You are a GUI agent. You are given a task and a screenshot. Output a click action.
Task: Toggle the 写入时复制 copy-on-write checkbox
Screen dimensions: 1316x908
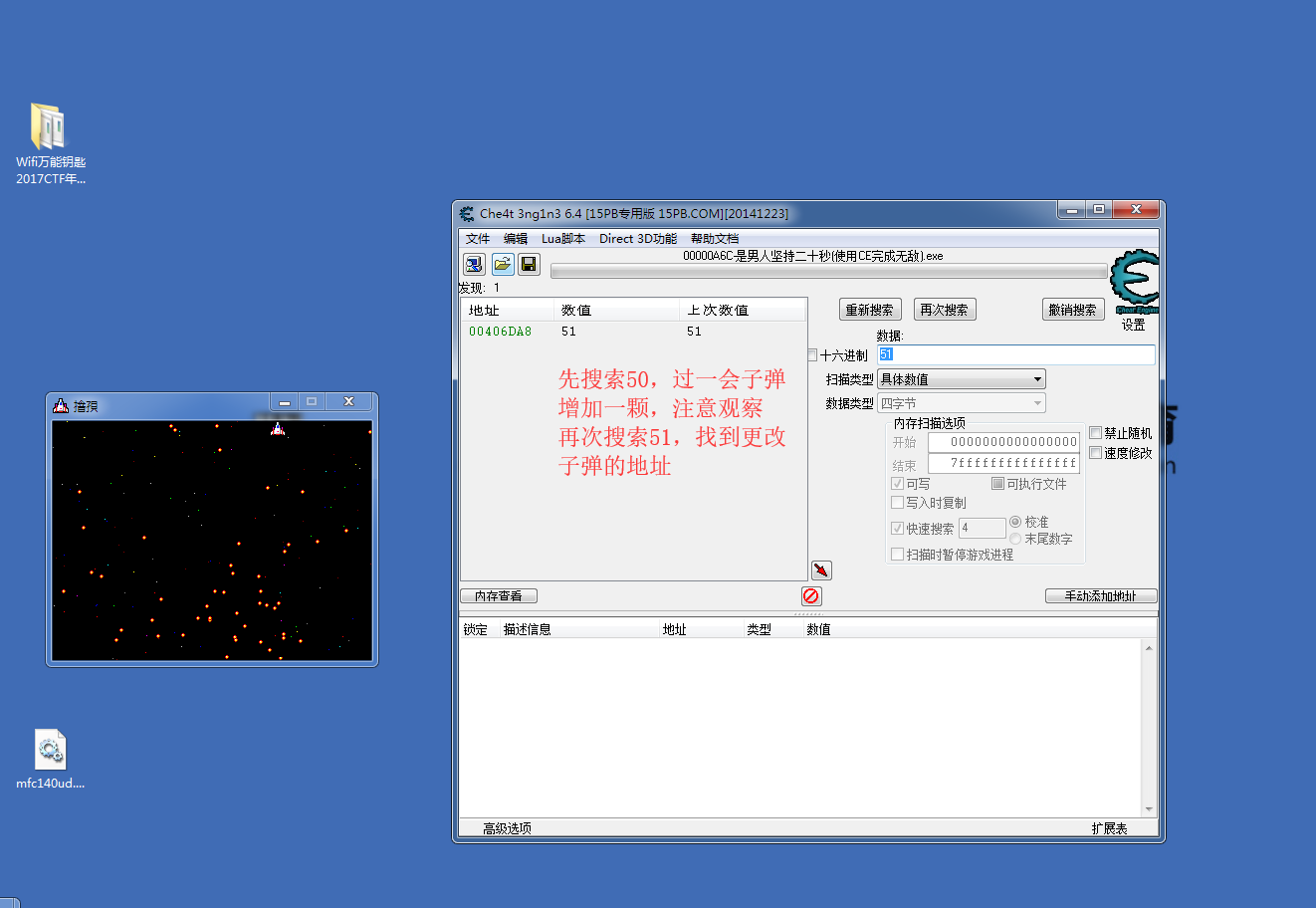898,503
